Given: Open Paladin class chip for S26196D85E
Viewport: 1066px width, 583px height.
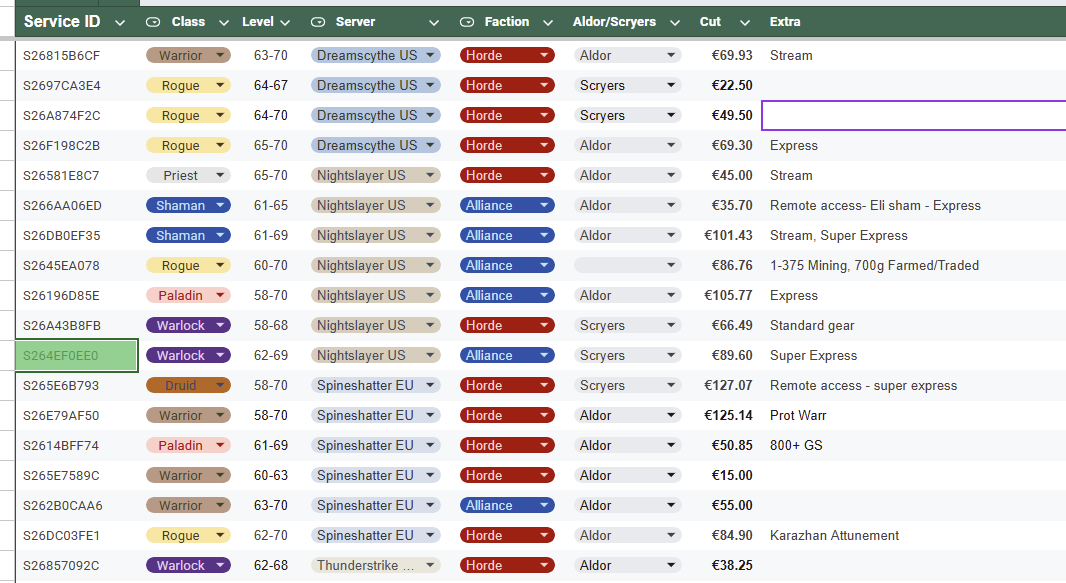Looking at the screenshot, I should 188,295.
